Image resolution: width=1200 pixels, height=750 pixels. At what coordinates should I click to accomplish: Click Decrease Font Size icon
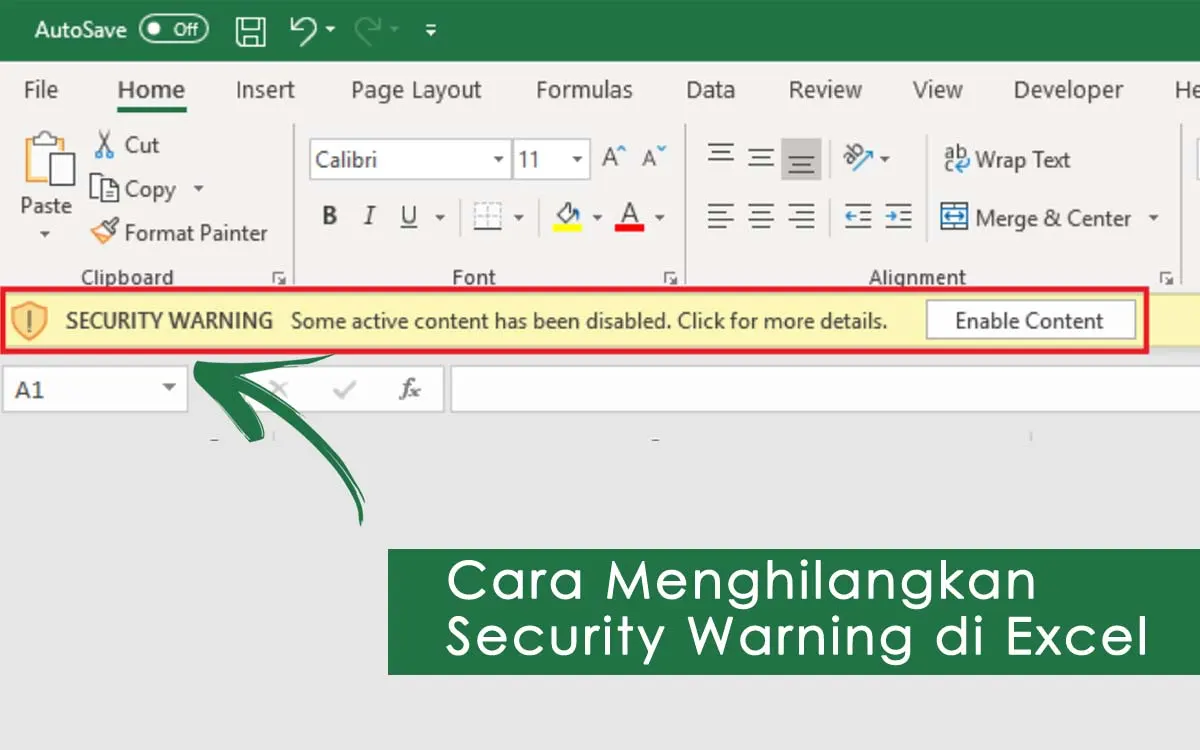pyautogui.click(x=654, y=158)
